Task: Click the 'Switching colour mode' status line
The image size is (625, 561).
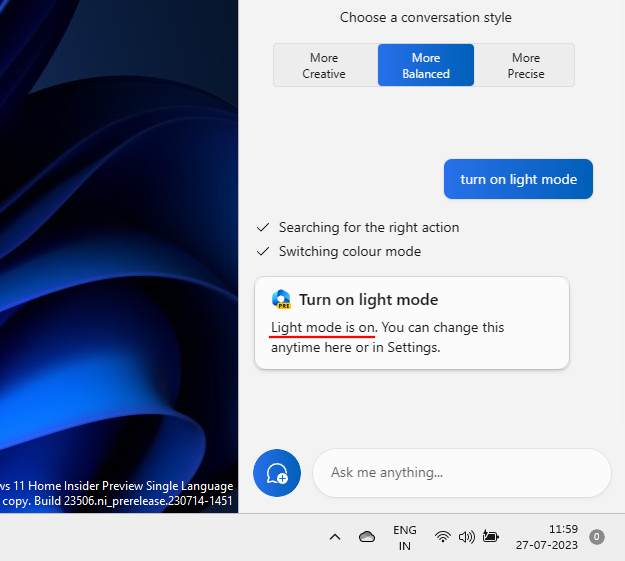Action: (x=350, y=252)
